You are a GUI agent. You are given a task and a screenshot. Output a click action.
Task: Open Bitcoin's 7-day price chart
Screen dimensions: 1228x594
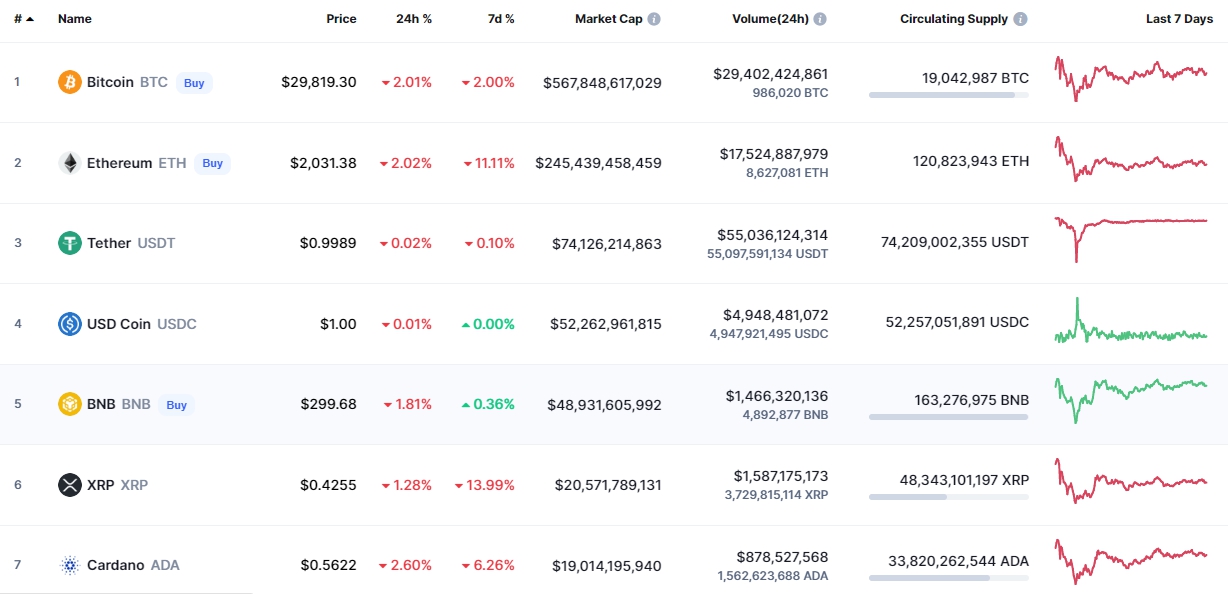(x=1131, y=78)
